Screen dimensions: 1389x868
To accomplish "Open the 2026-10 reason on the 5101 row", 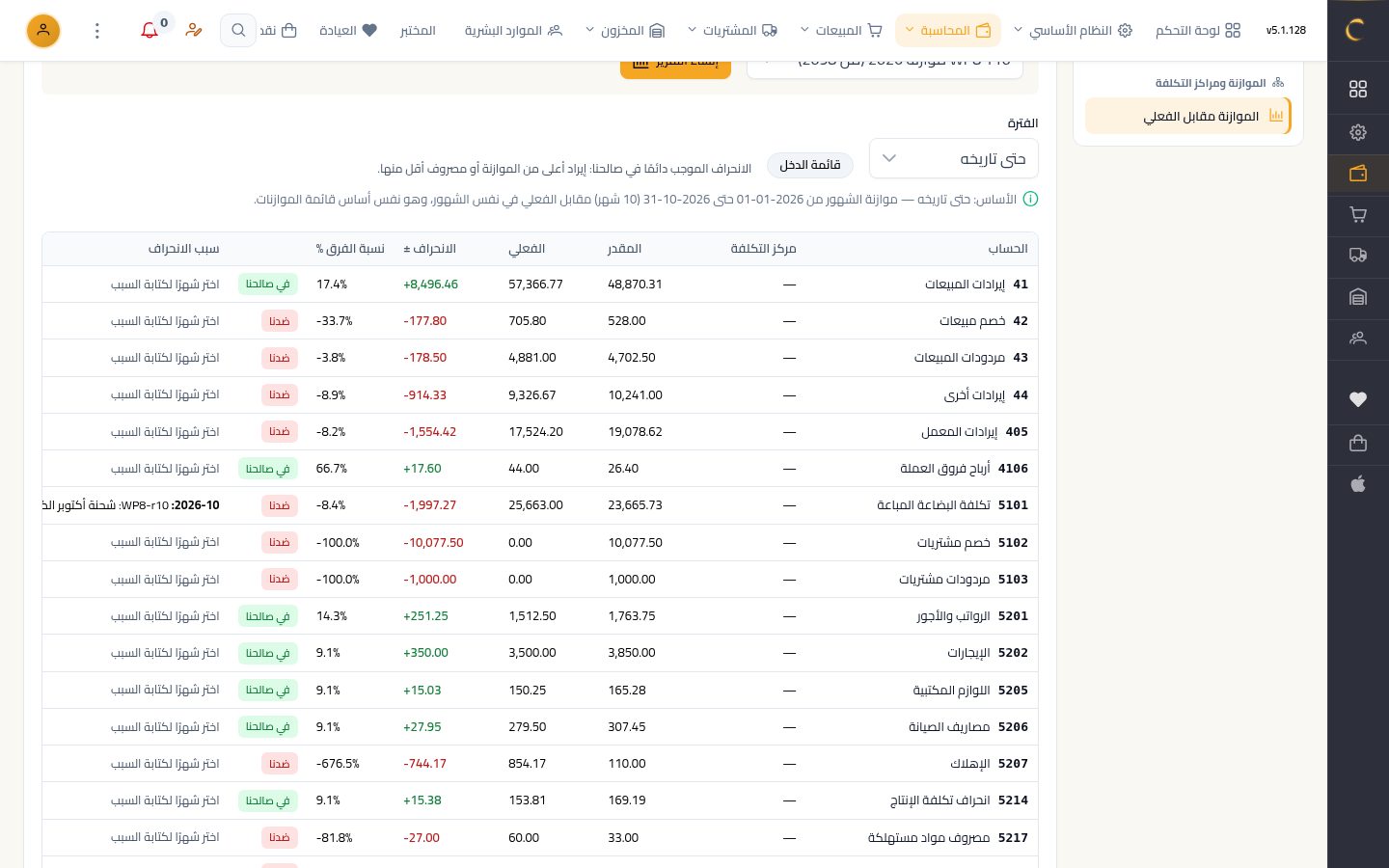I will [x=132, y=505].
